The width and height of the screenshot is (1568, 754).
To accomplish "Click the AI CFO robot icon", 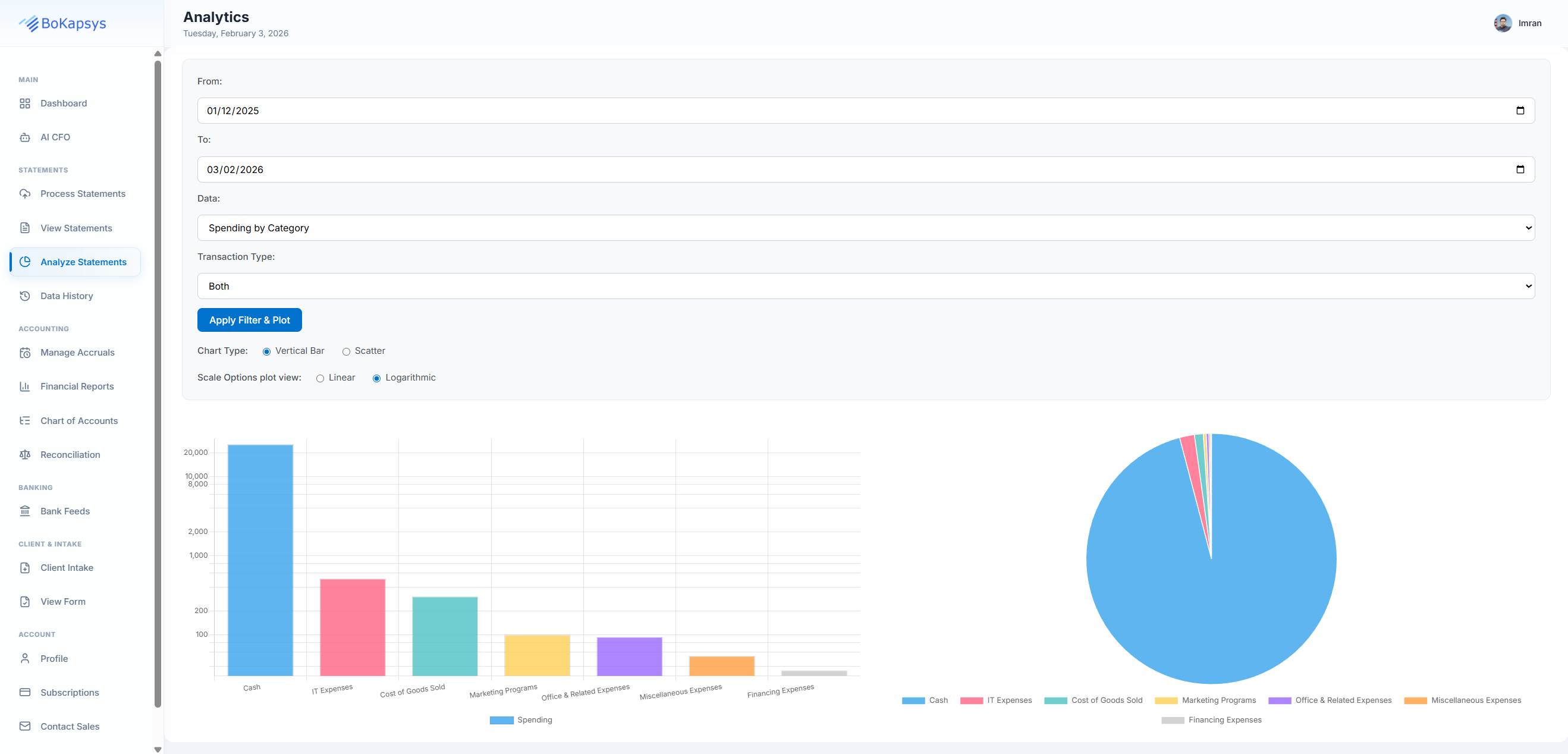I will 25,137.
